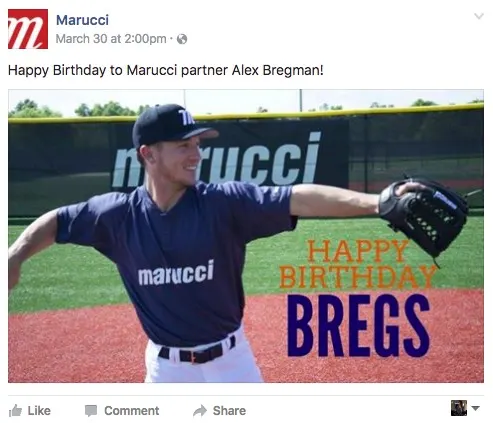Click the thumbs-up Like icon

click(15, 411)
